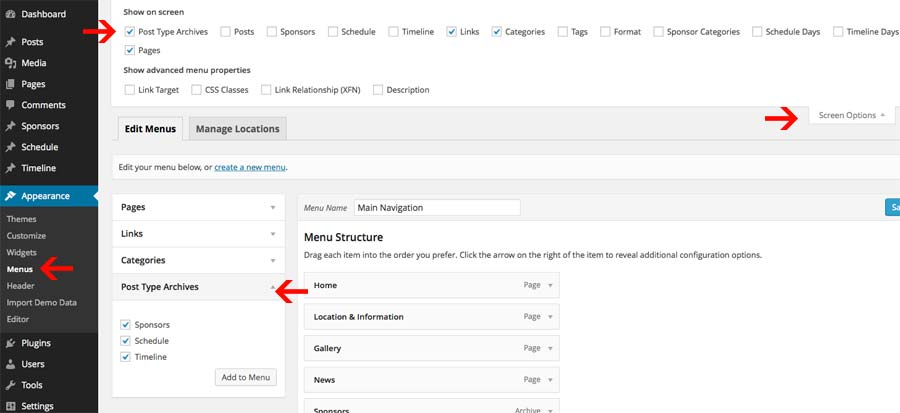This screenshot has width=900, height=413.
Task: Switch to the Manage Locations tab
Action: coord(238,129)
